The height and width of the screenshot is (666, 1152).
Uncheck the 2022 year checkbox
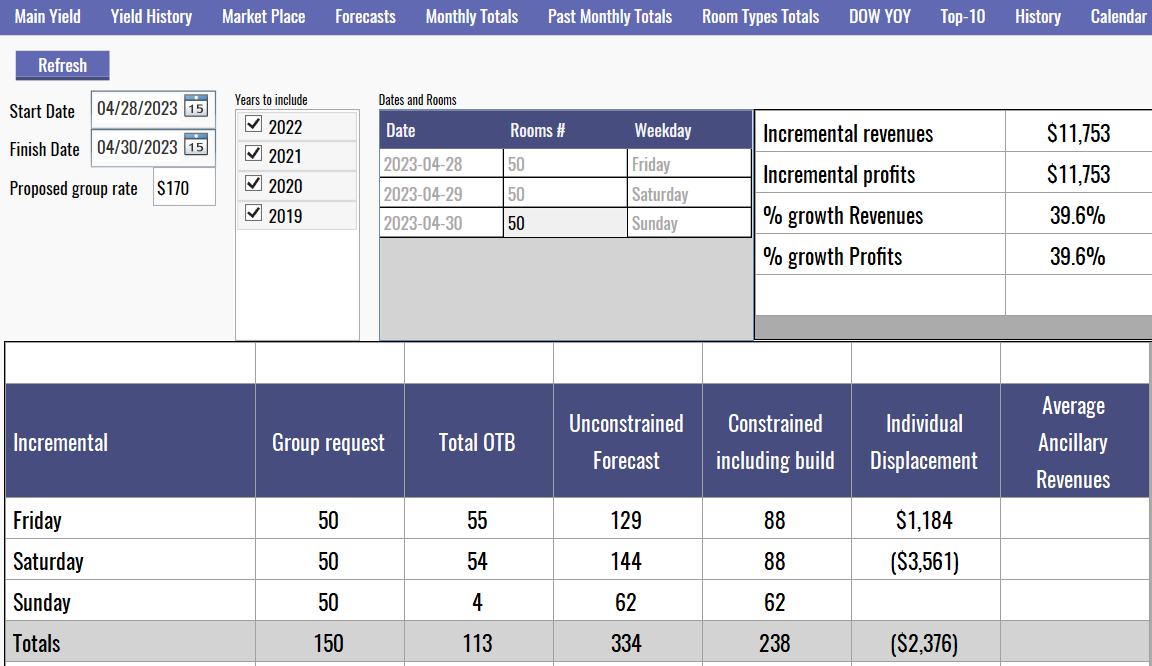[x=251, y=125]
